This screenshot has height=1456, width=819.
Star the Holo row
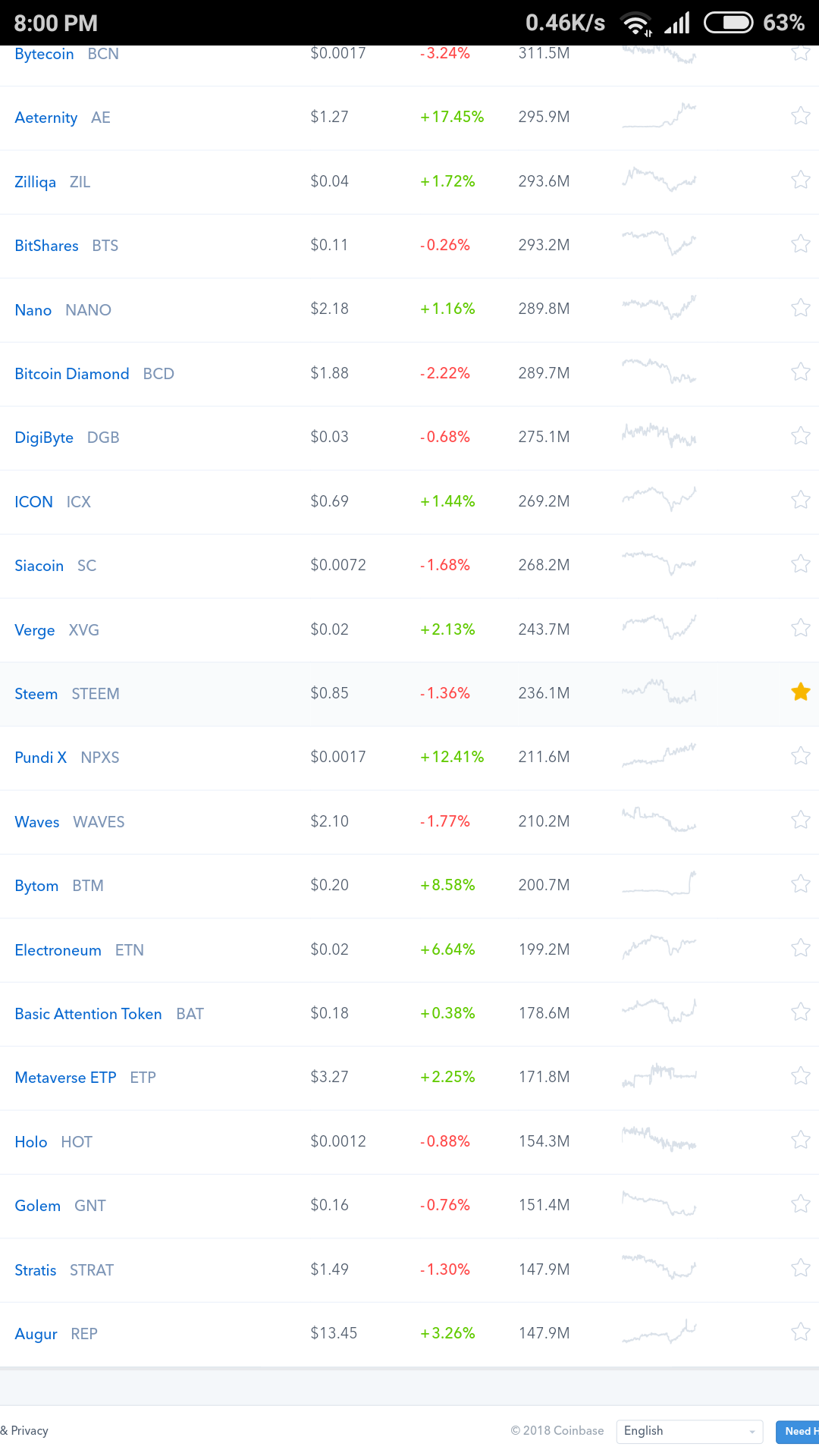[800, 1141]
